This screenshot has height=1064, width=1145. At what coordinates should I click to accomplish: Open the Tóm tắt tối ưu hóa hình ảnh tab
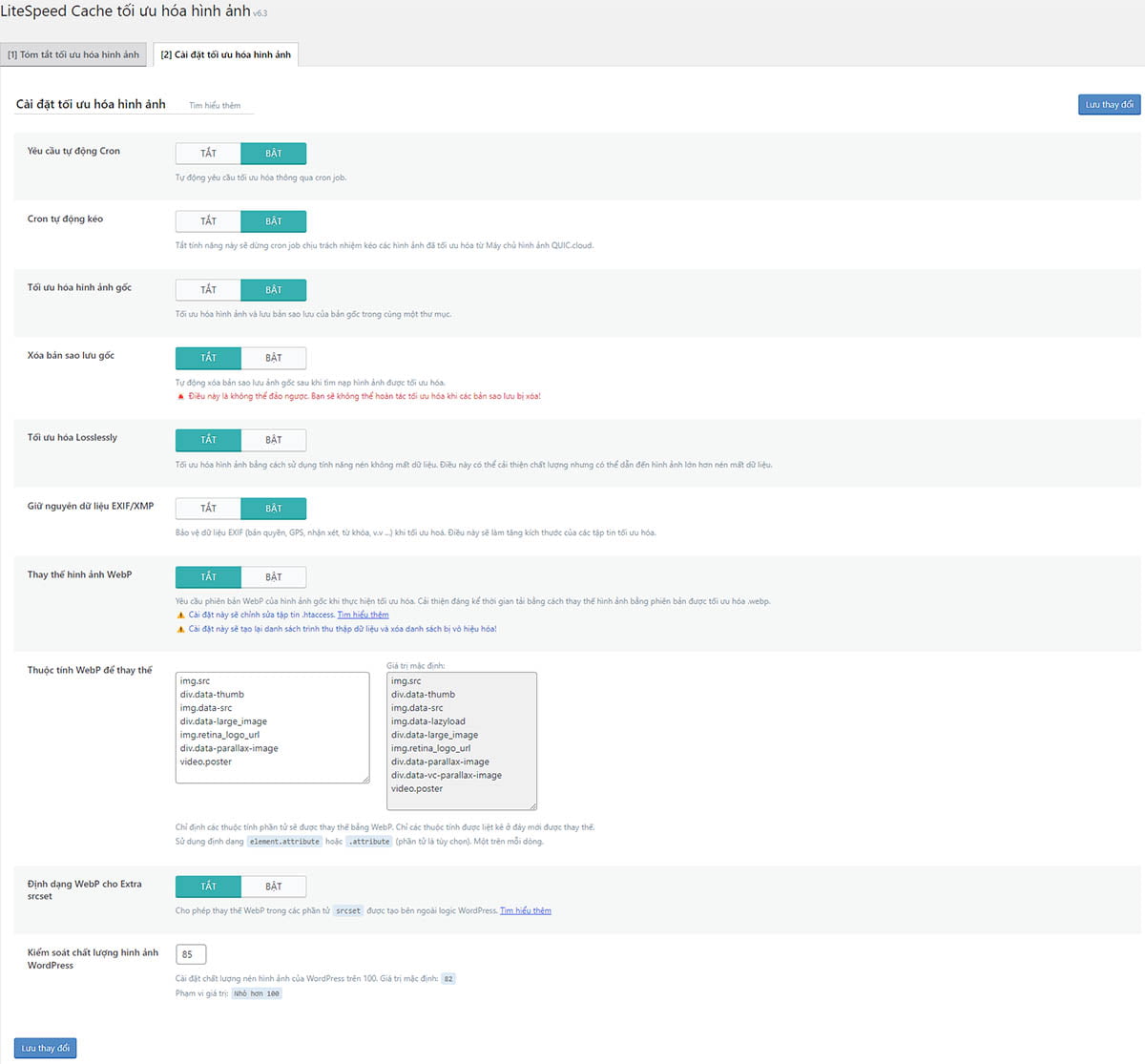click(x=73, y=54)
